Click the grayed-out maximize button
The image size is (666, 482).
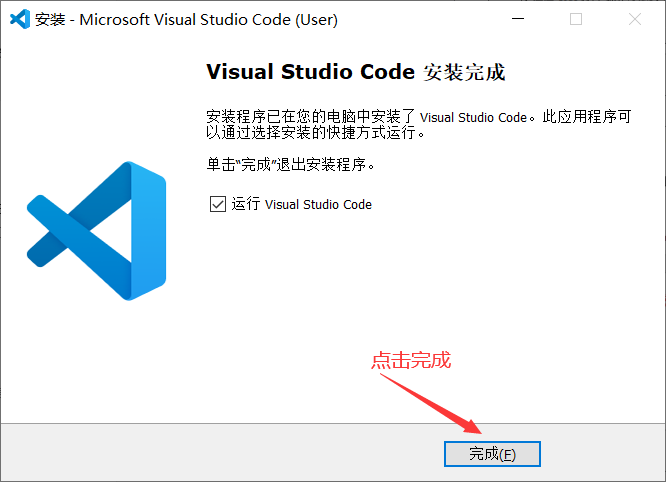click(x=576, y=20)
